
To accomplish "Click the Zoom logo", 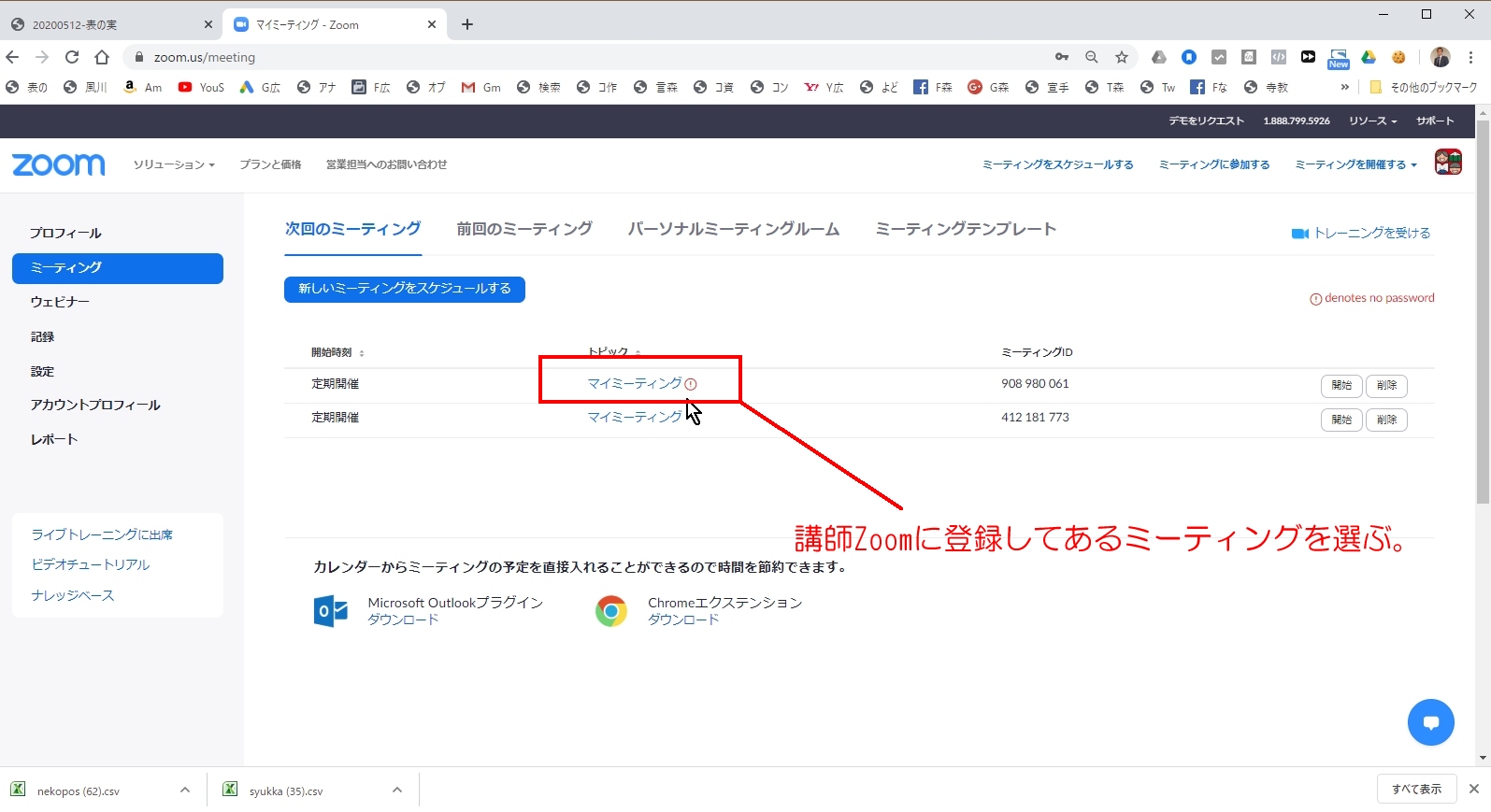I will tap(58, 164).
